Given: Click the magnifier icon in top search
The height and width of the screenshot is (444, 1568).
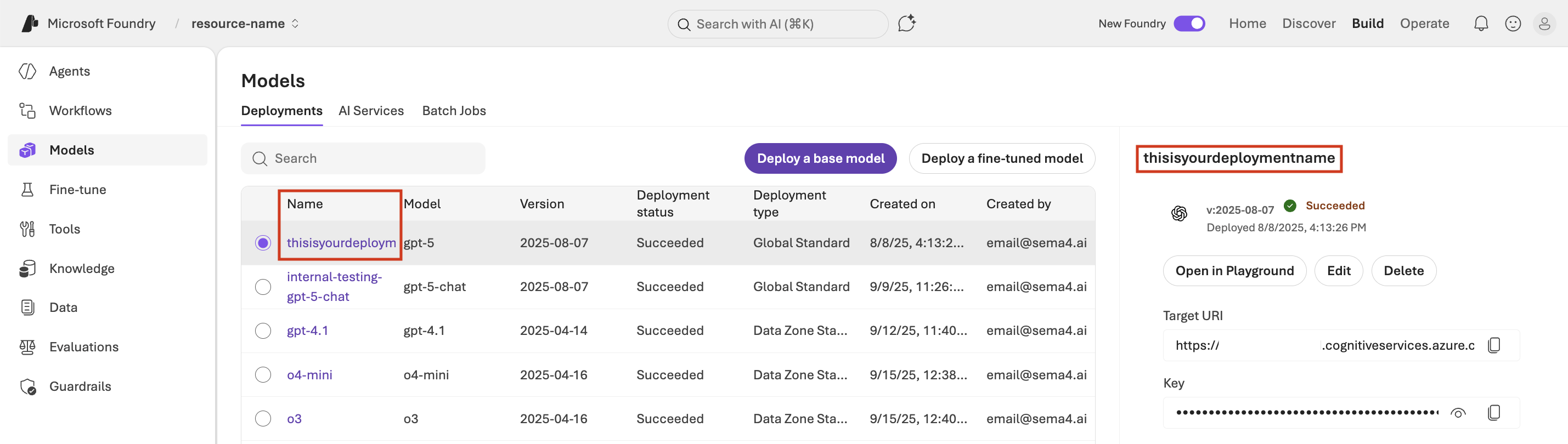Looking at the screenshot, I should pyautogui.click(x=684, y=24).
